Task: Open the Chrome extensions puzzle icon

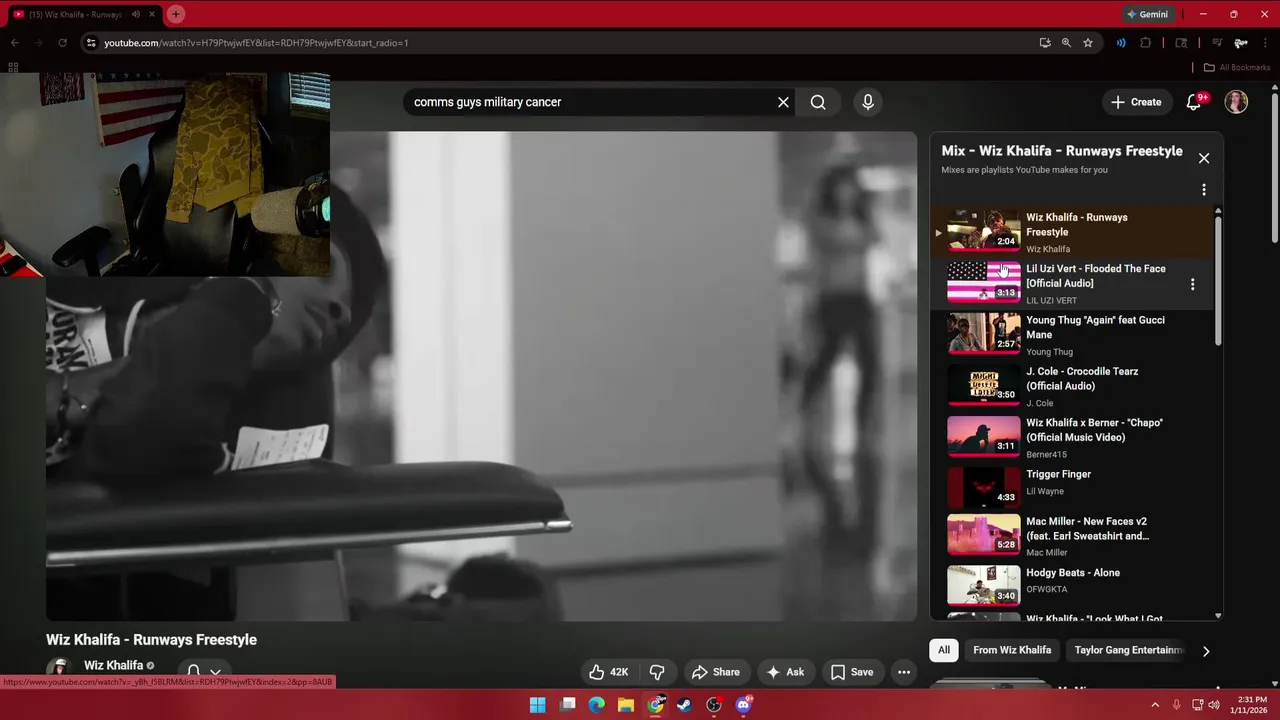Action: [1146, 43]
